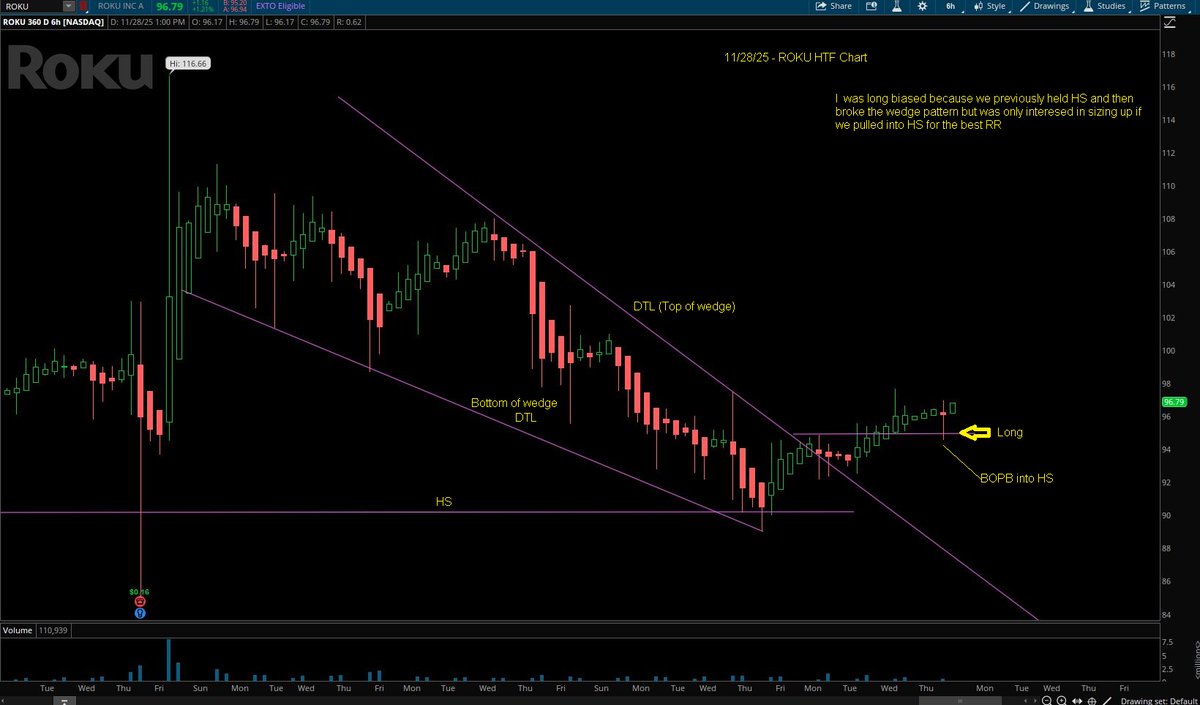Select the 'DTL (Top of wedge)' text
The width and height of the screenshot is (1200, 705).
(683, 306)
